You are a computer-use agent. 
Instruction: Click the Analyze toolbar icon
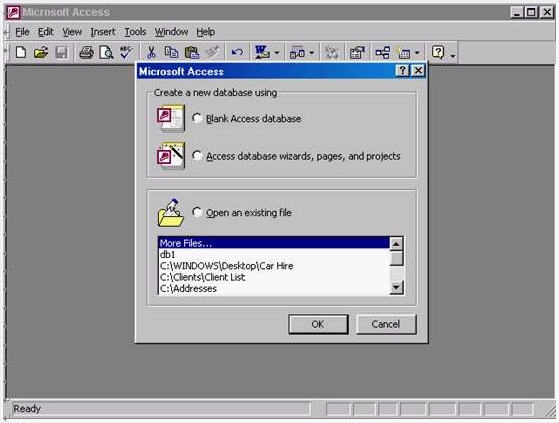point(297,53)
